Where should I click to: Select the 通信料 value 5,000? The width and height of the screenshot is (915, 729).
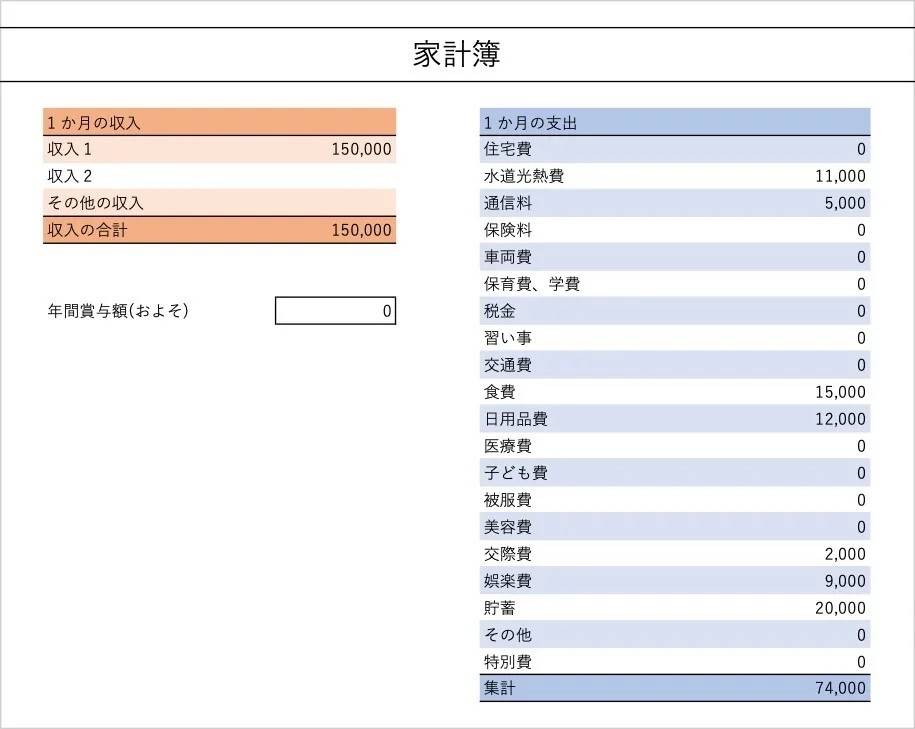[x=845, y=203]
